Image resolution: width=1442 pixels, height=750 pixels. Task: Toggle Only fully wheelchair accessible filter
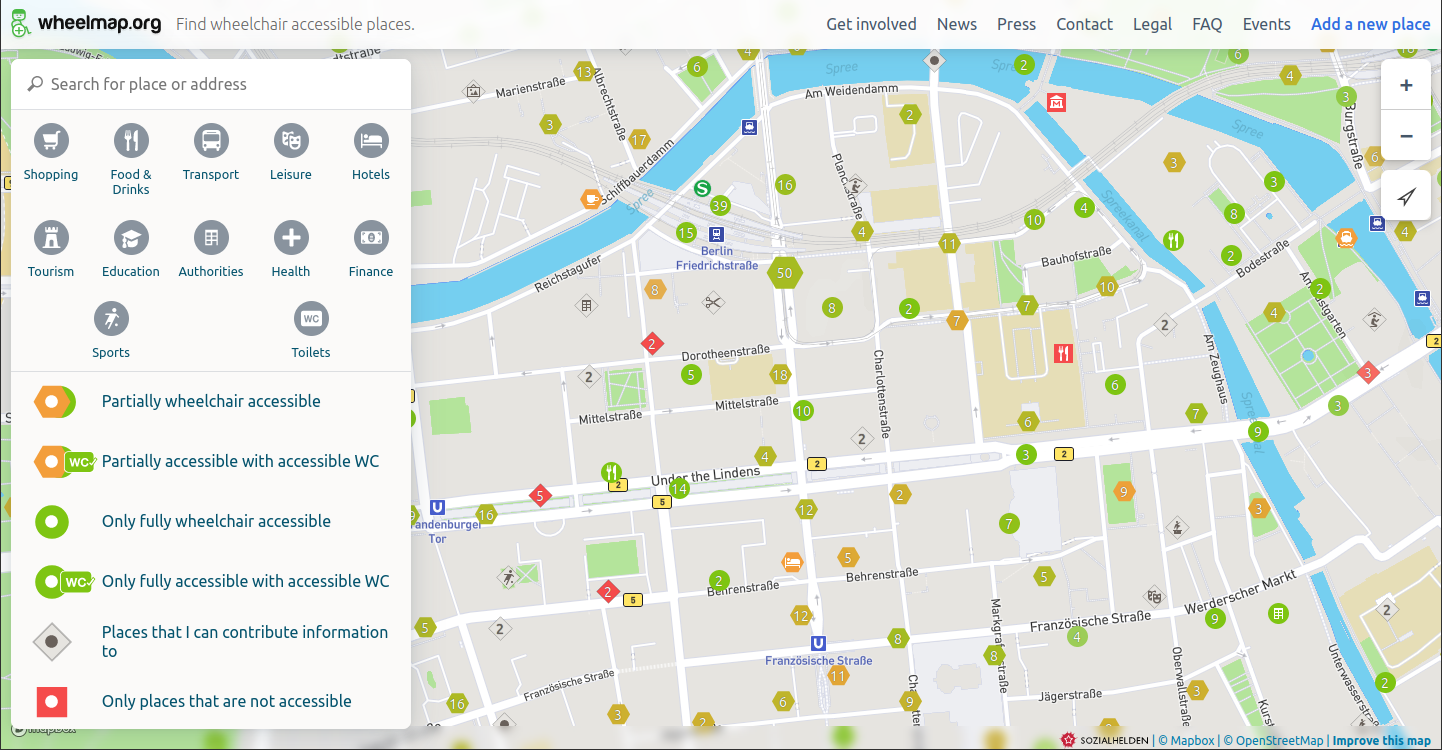(215, 521)
